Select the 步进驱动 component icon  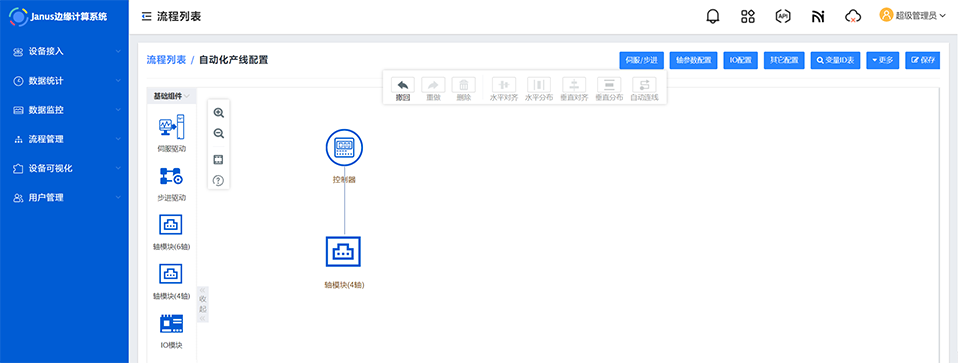(171, 176)
